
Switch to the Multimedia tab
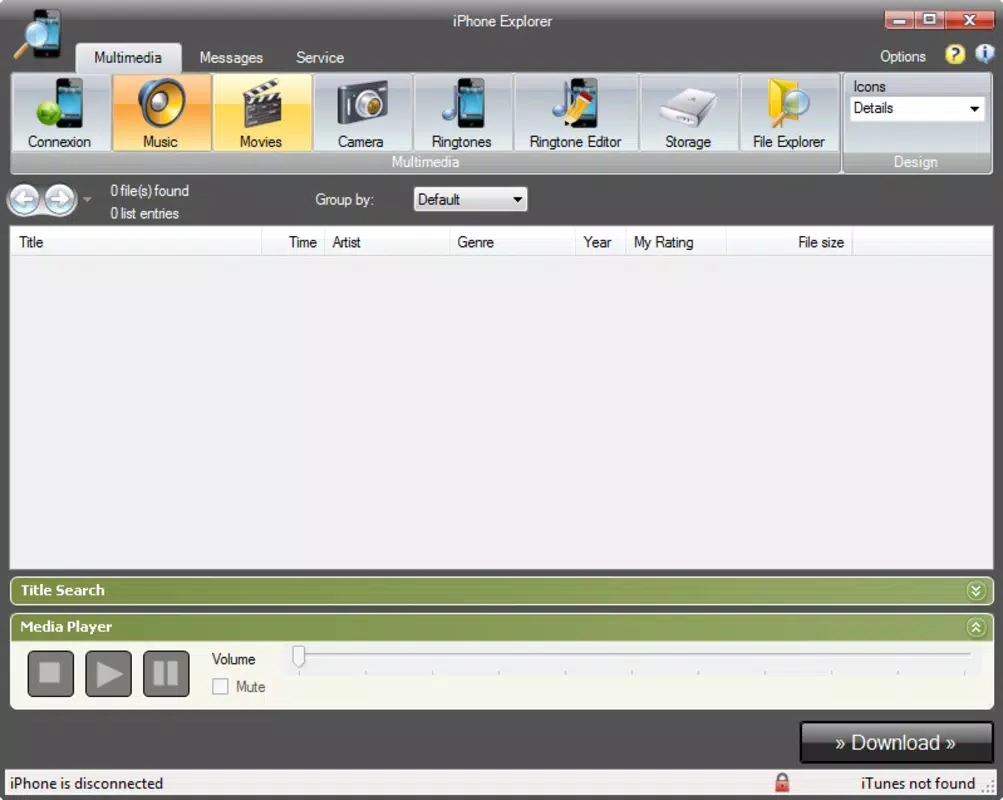tap(128, 58)
